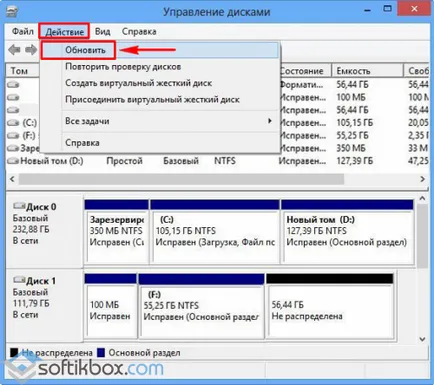Select Создать виртуальный жесткий диск
The height and width of the screenshot is (385, 434).
coord(160,83)
